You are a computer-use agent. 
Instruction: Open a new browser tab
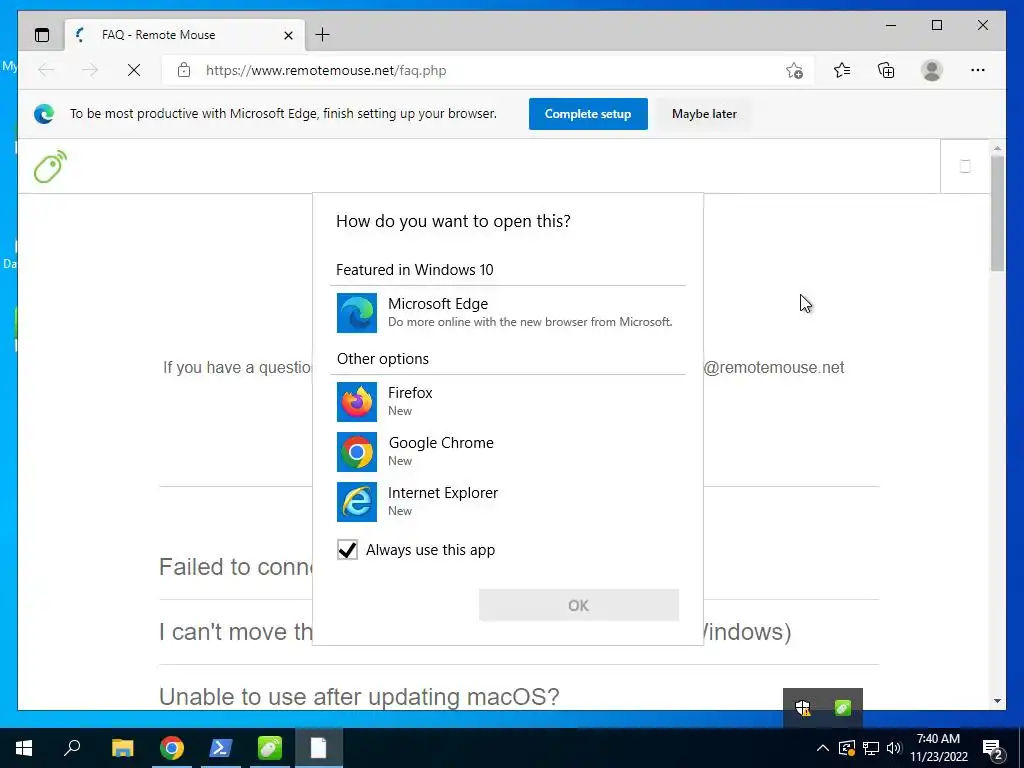click(x=323, y=35)
